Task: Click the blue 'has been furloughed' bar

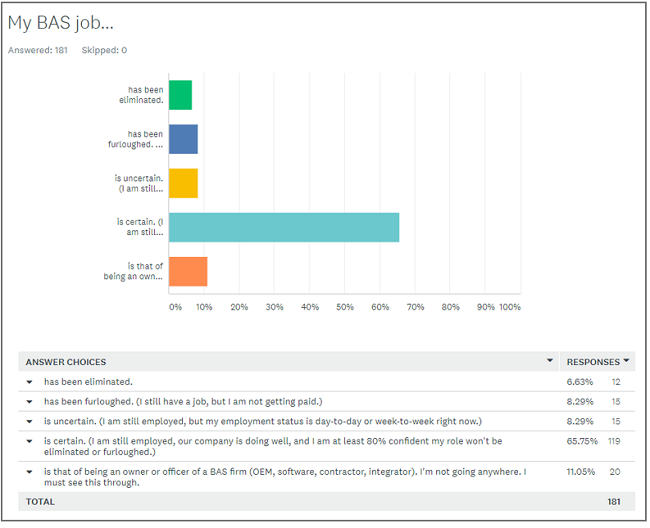Action: (x=183, y=139)
